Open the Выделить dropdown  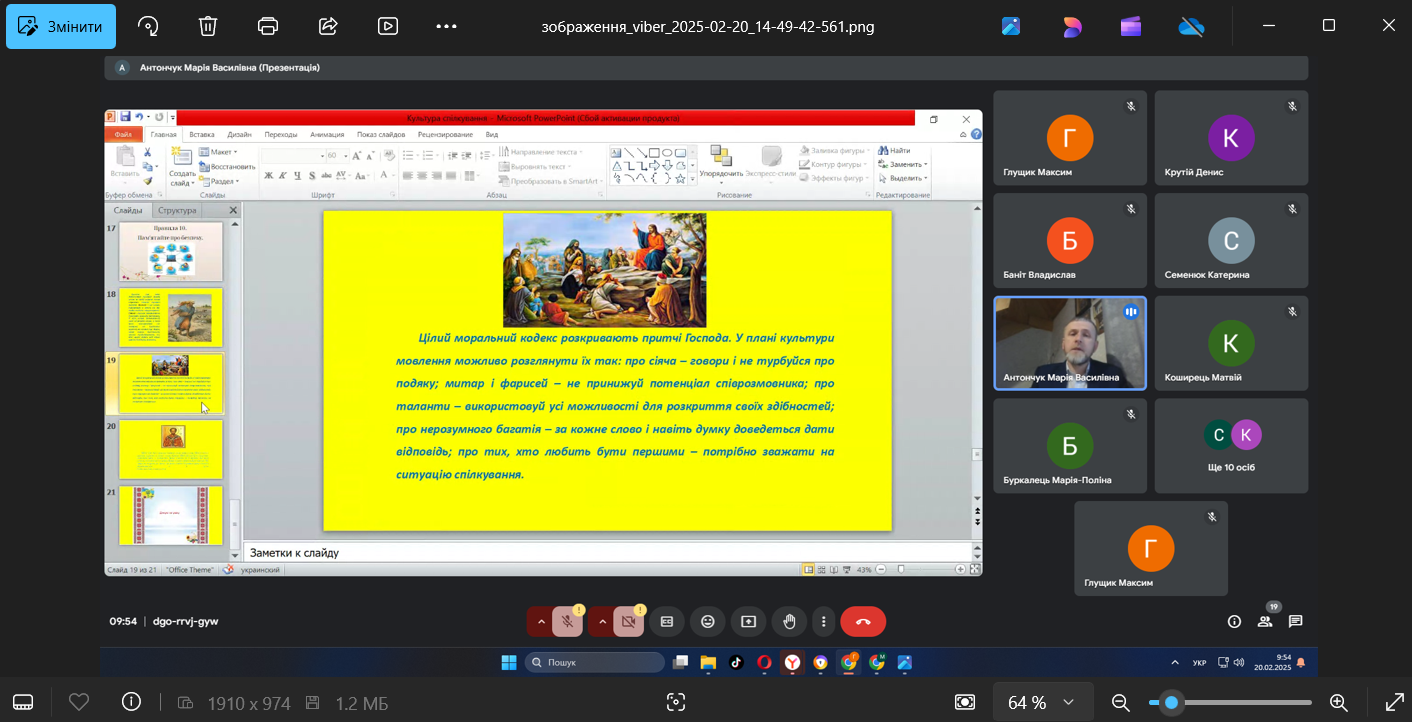point(903,178)
